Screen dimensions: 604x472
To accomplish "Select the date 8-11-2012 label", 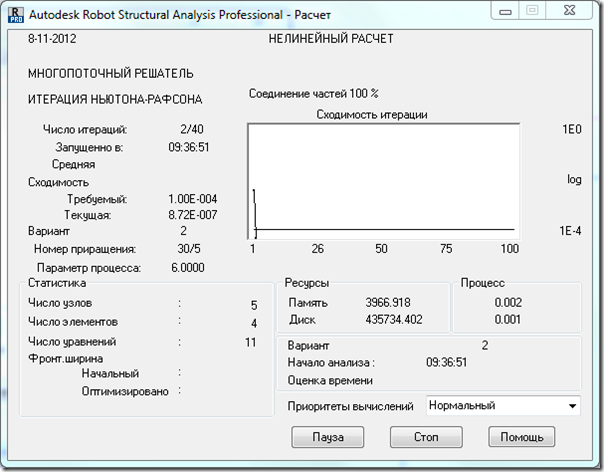I will coord(52,39).
